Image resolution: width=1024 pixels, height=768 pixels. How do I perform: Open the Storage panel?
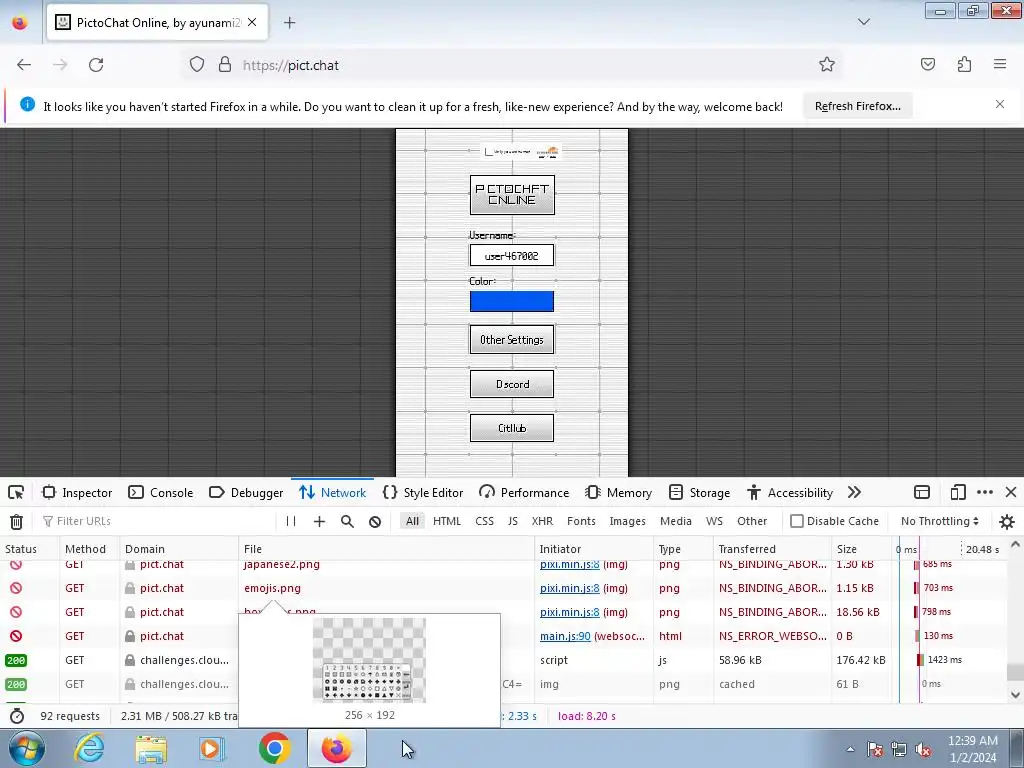pyautogui.click(x=699, y=492)
